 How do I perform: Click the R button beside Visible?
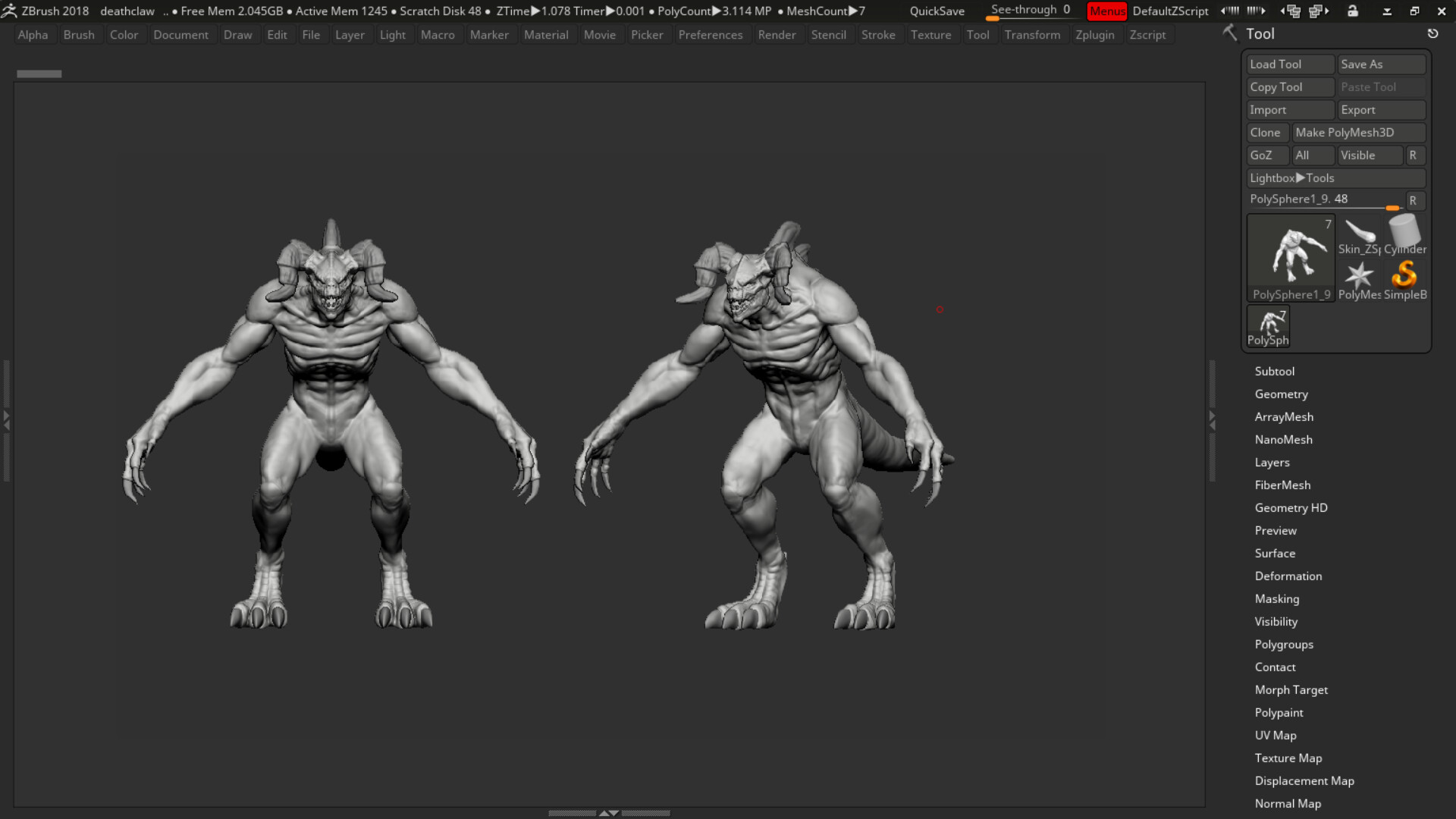click(x=1415, y=155)
